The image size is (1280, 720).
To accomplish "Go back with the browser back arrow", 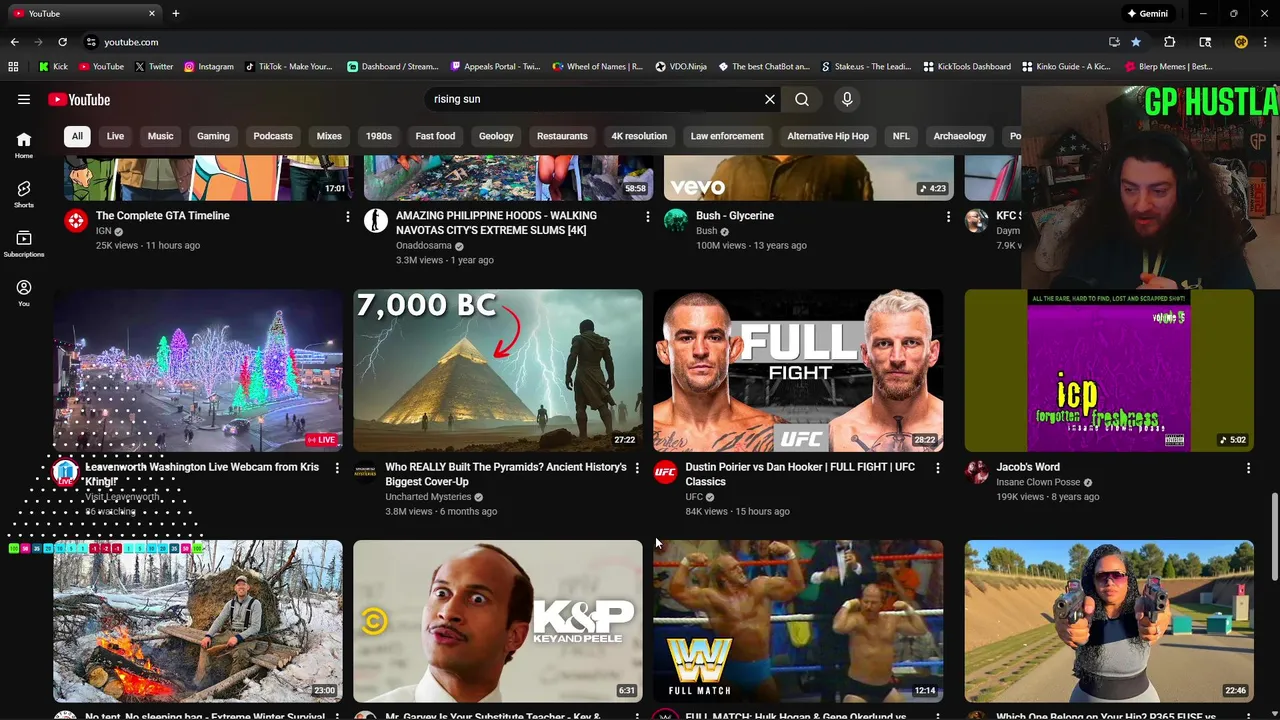I will [x=14, y=42].
